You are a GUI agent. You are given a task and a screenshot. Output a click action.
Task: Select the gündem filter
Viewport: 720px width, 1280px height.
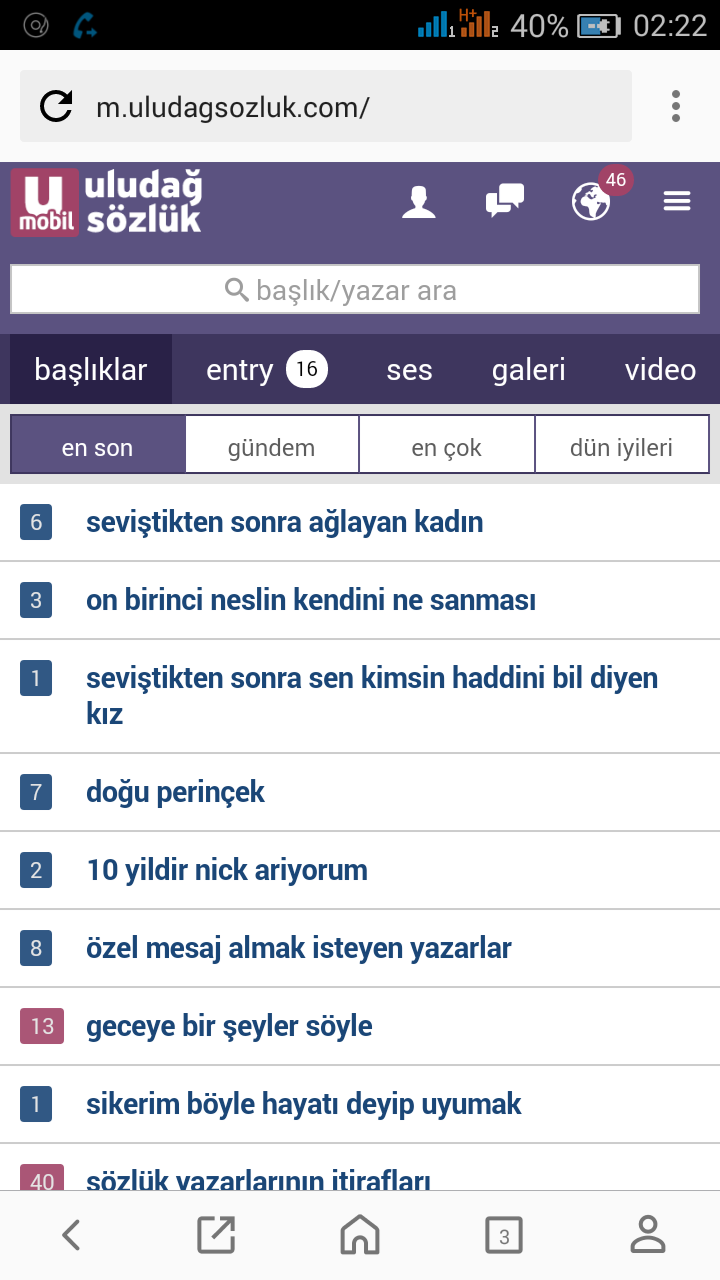[271, 447]
